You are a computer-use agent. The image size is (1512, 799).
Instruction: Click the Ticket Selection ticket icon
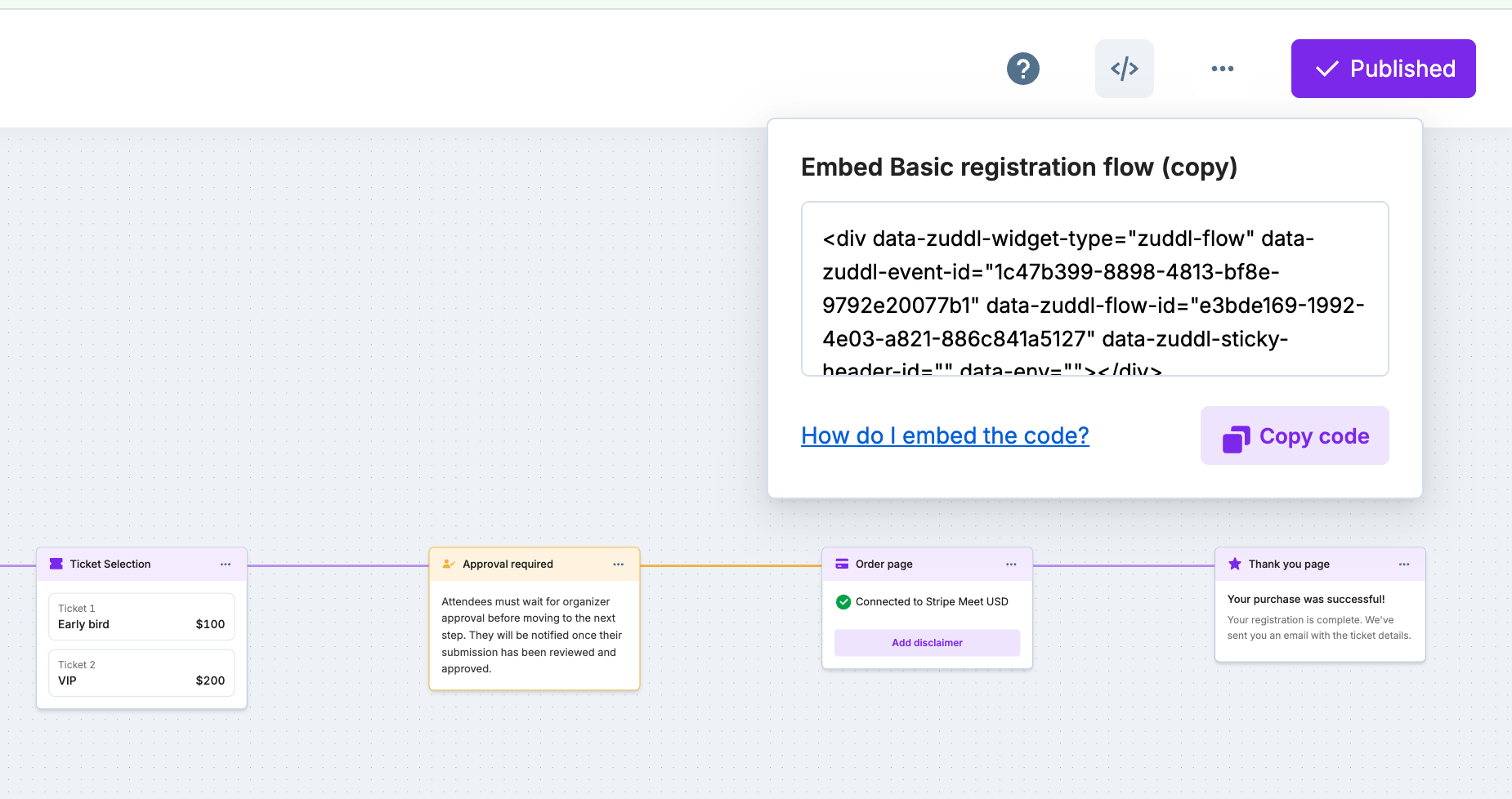[x=56, y=564]
